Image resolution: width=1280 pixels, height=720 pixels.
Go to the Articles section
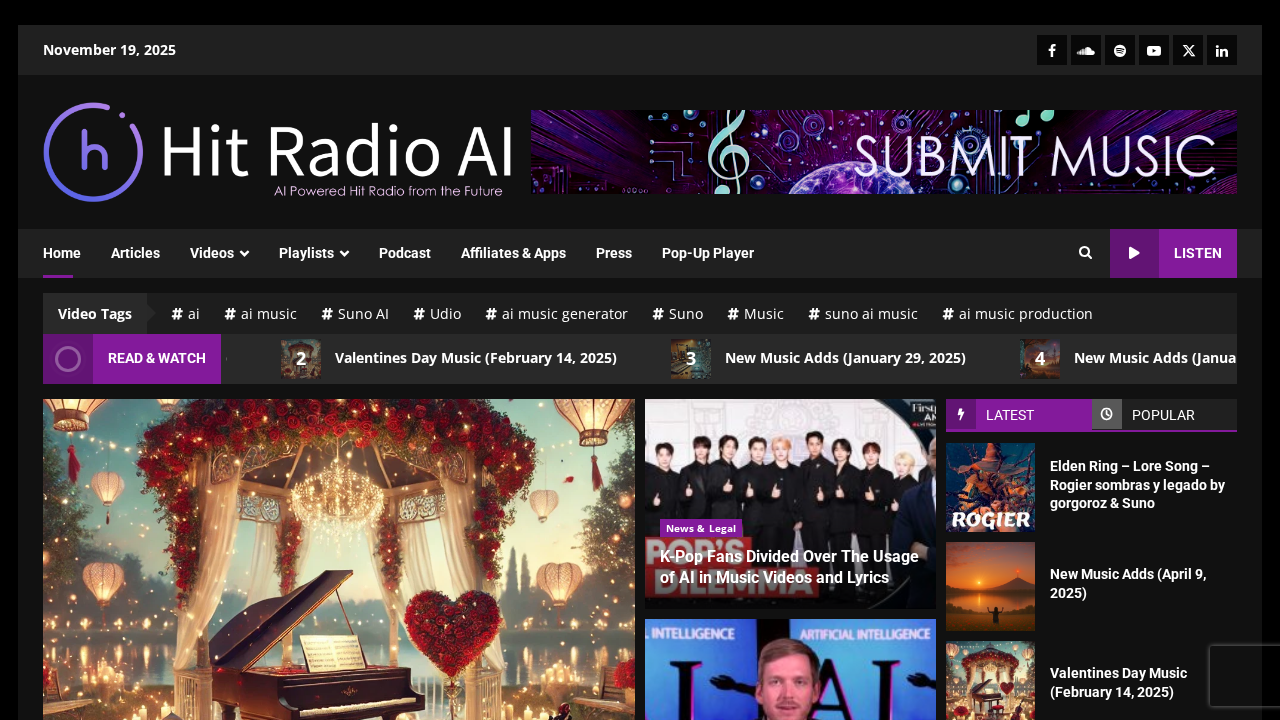[x=135, y=252]
